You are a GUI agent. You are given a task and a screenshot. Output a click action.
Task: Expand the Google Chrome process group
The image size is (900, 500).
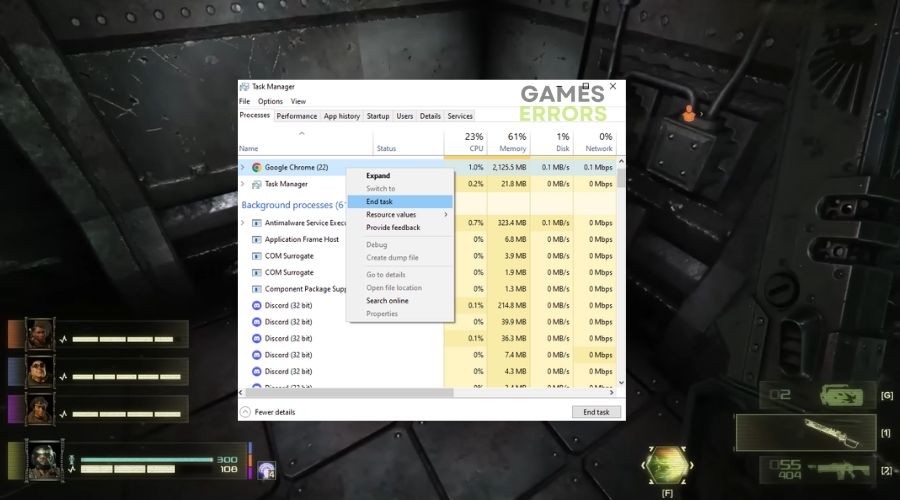(x=243, y=168)
